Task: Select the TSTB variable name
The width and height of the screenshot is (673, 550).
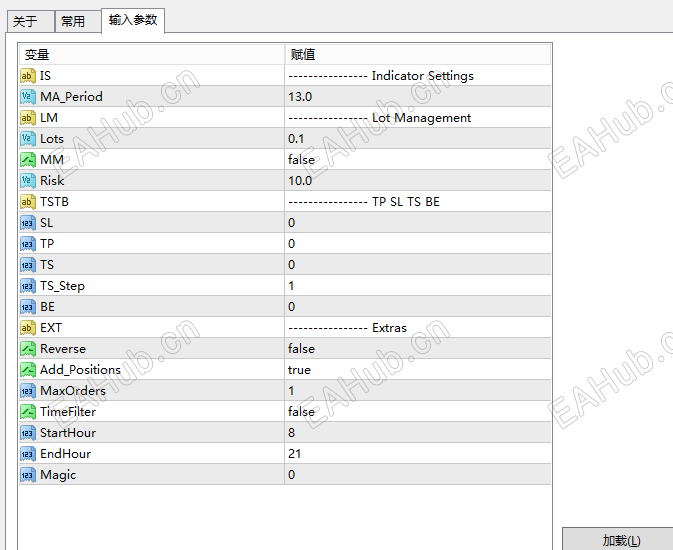Action: 54,202
